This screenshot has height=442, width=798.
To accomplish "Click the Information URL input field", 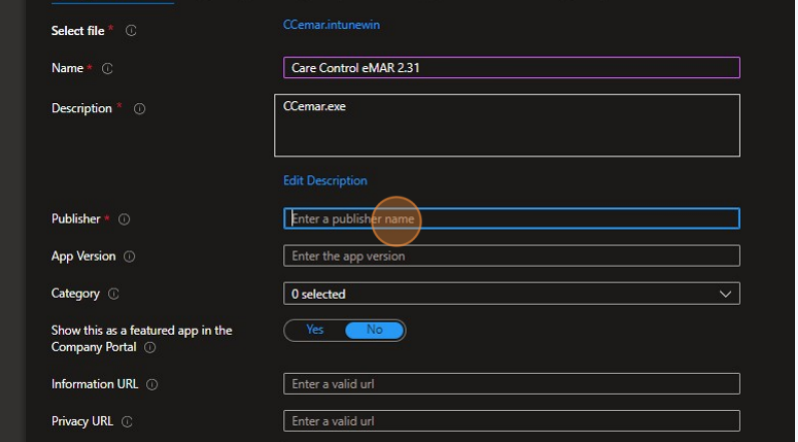I will (511, 384).
